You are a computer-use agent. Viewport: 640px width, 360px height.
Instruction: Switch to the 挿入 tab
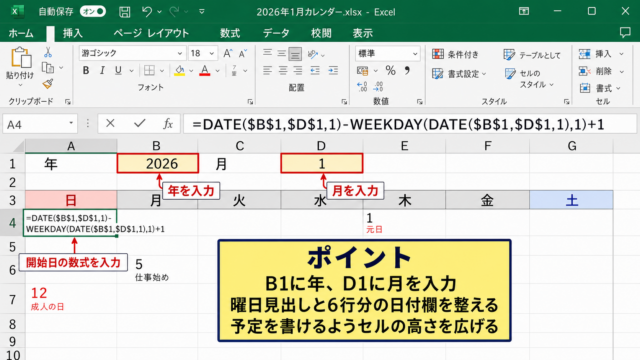coord(73,33)
